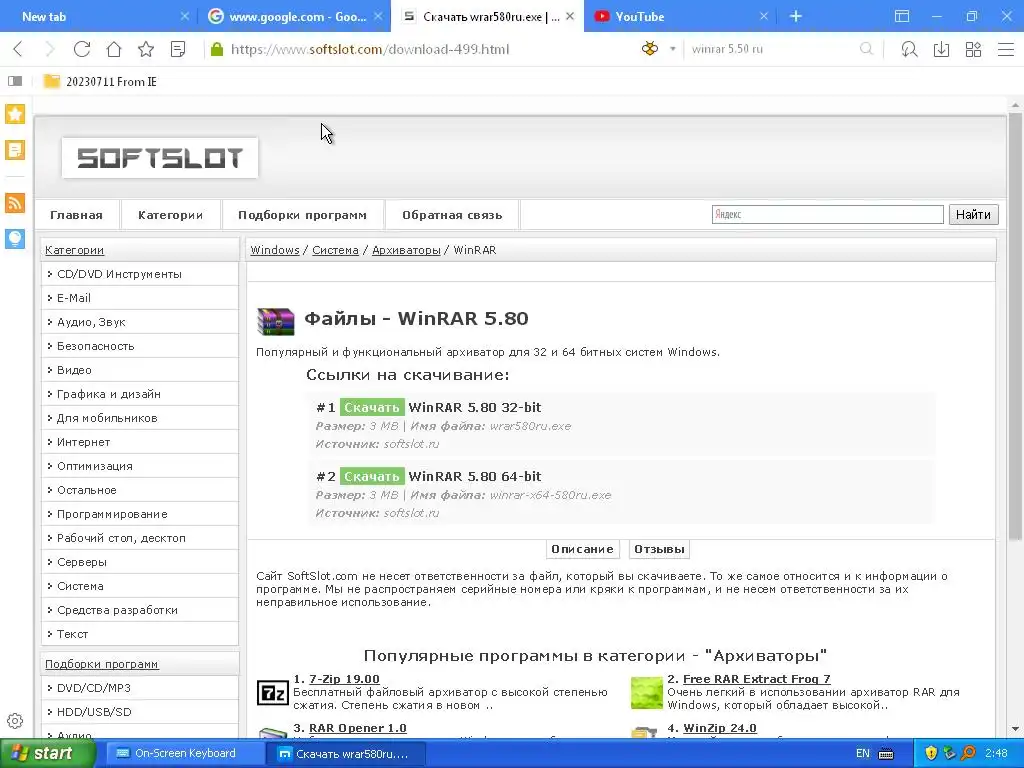Open the Главная menu item
This screenshot has width=1024, height=768.
(x=76, y=215)
